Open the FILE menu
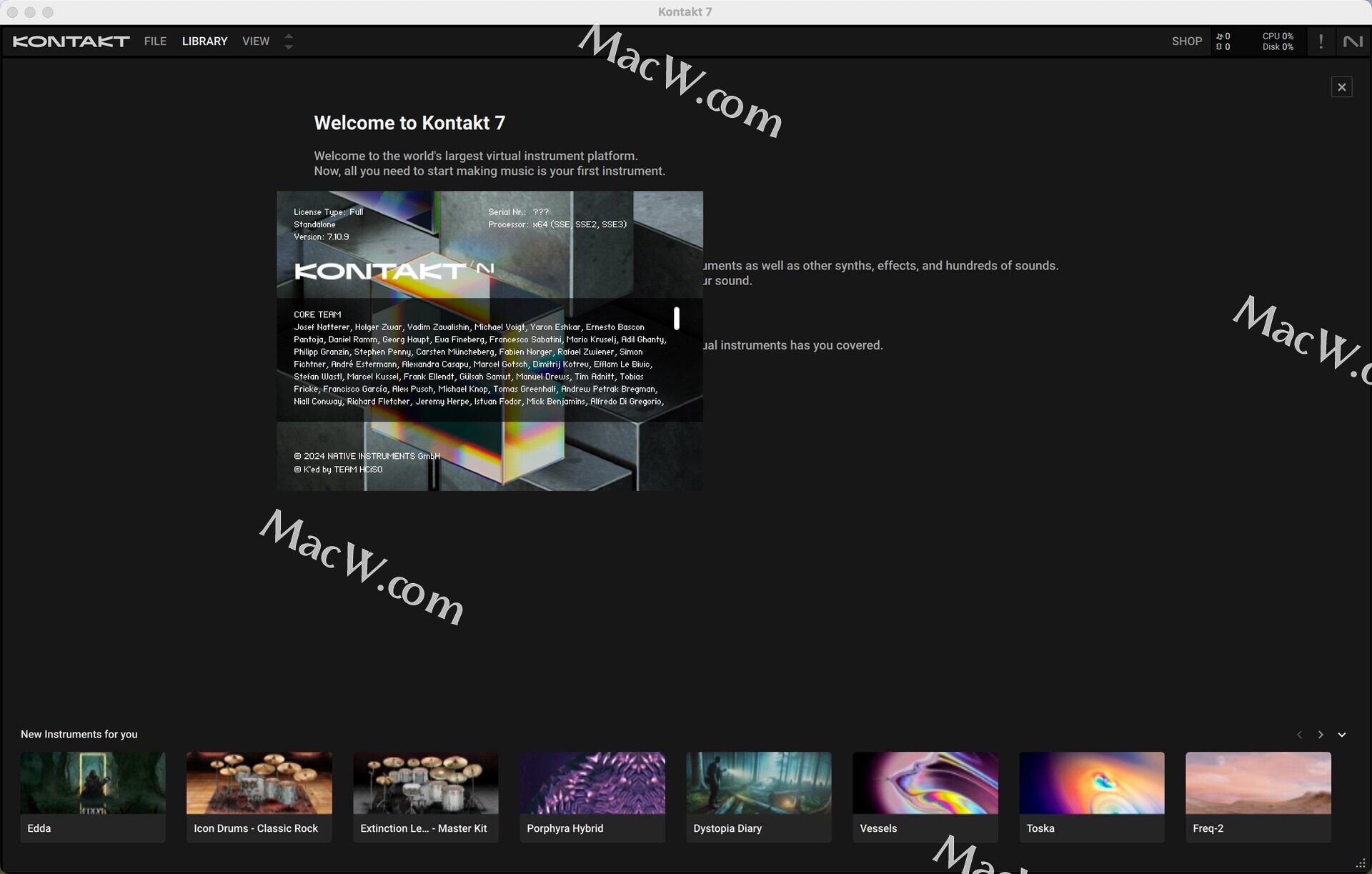1372x874 pixels. tap(155, 41)
